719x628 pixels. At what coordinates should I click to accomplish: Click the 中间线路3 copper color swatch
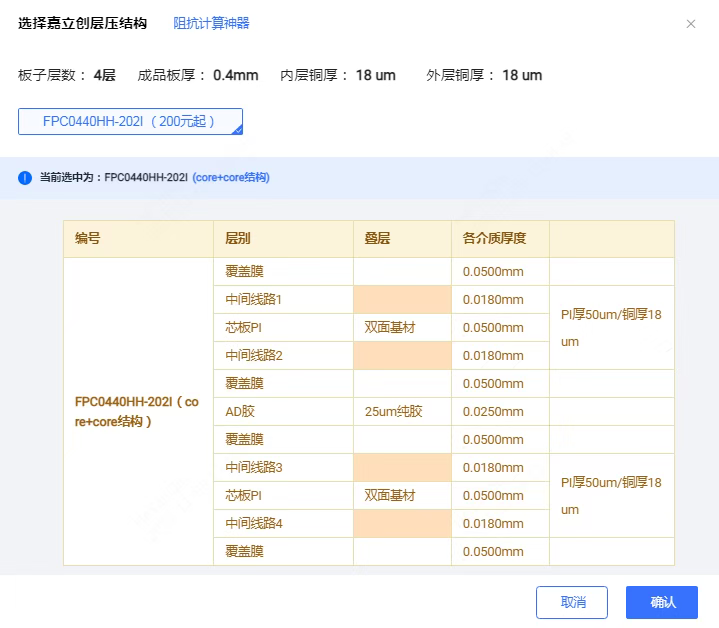click(402, 468)
